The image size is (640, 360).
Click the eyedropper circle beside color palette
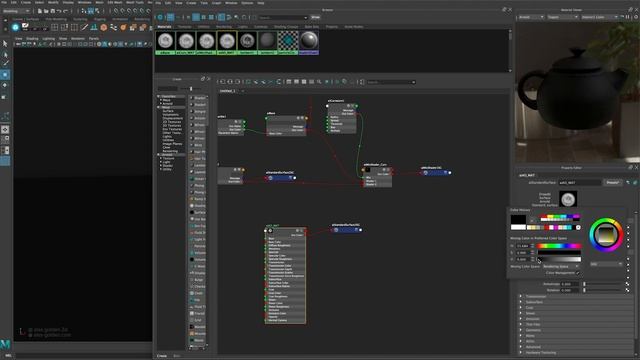(578, 227)
